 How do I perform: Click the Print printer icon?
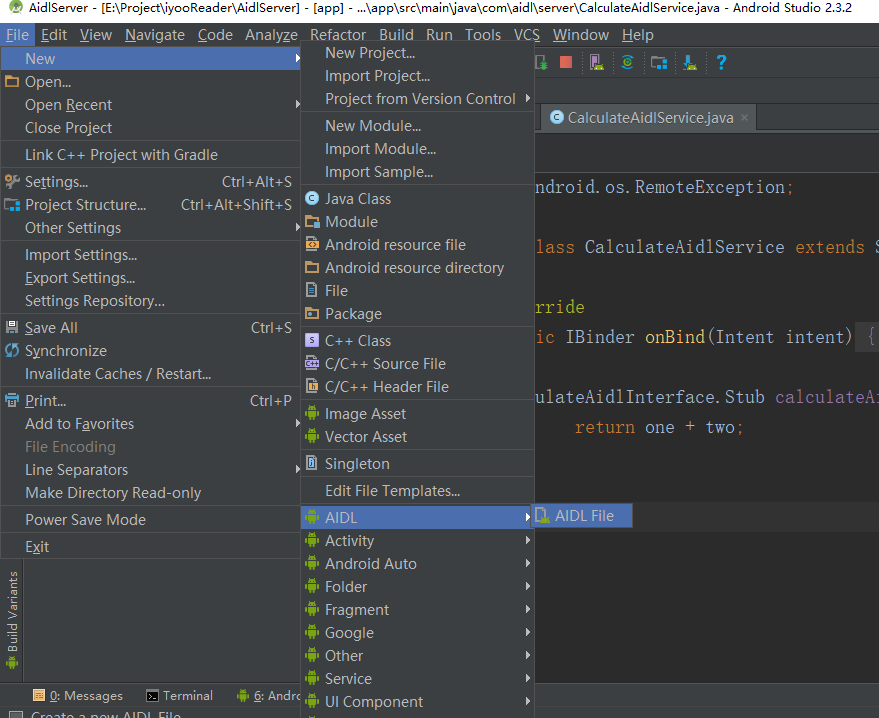[12, 400]
